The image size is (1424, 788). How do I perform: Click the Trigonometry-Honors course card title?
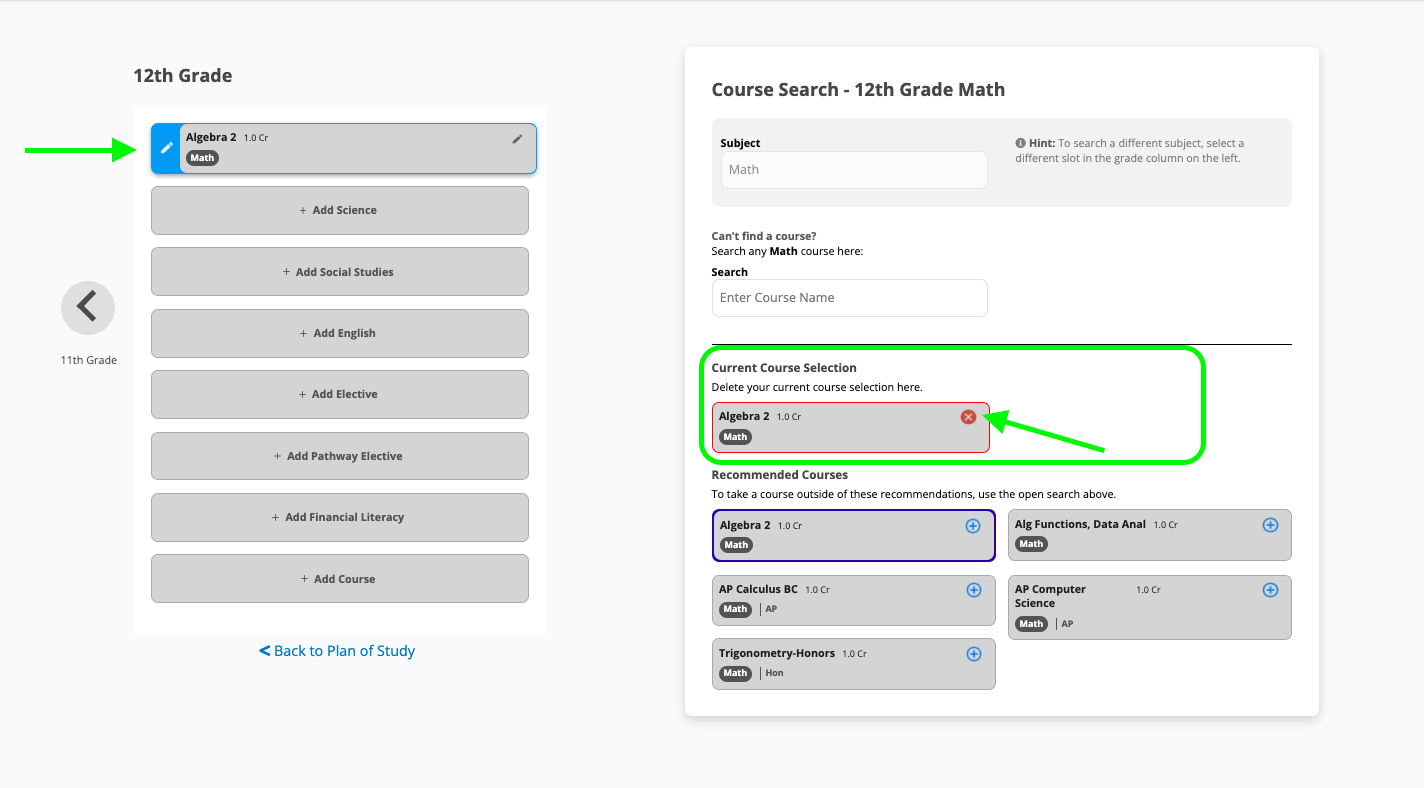click(776, 653)
